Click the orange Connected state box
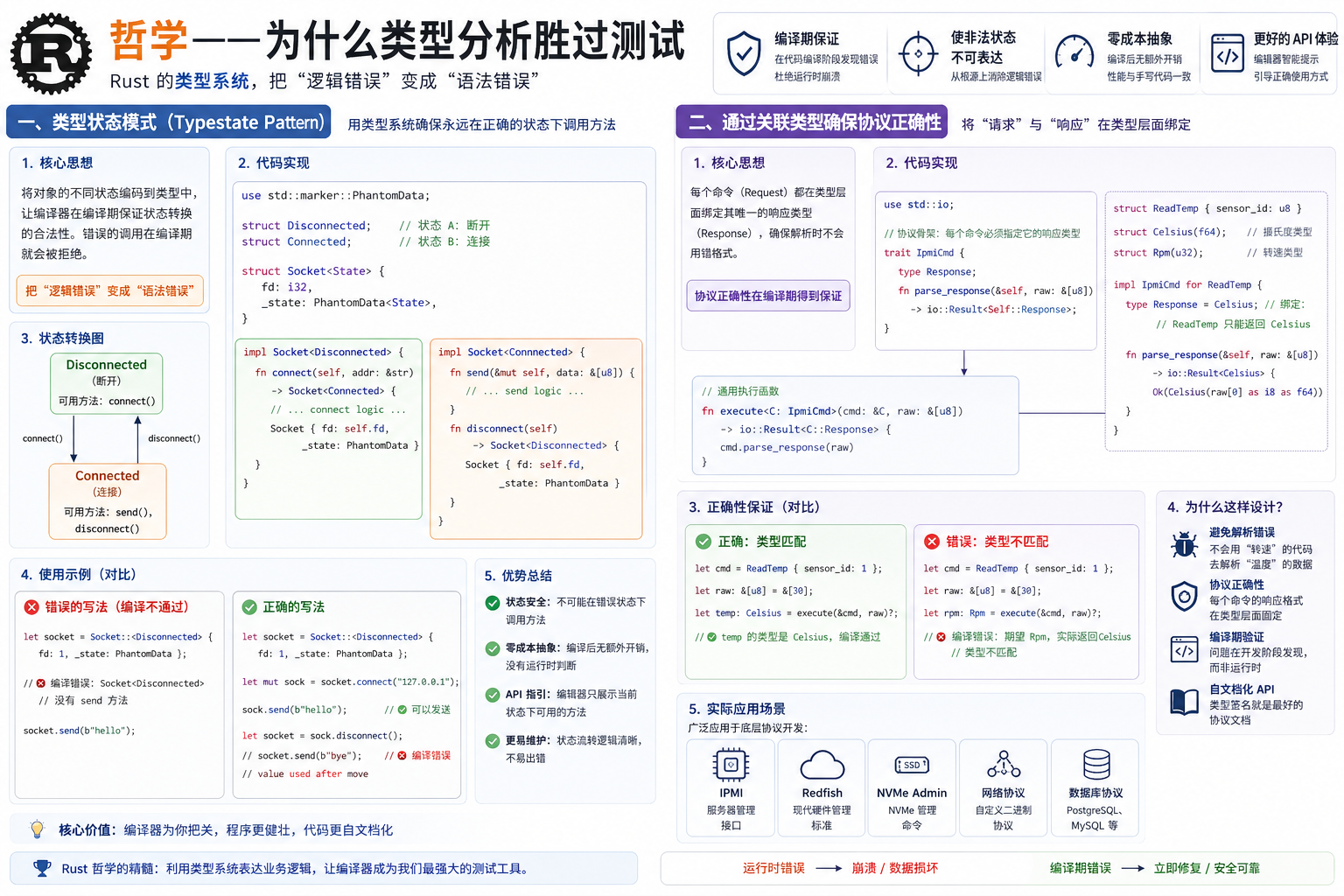Screen dimensions: 1344x896 point(107,501)
